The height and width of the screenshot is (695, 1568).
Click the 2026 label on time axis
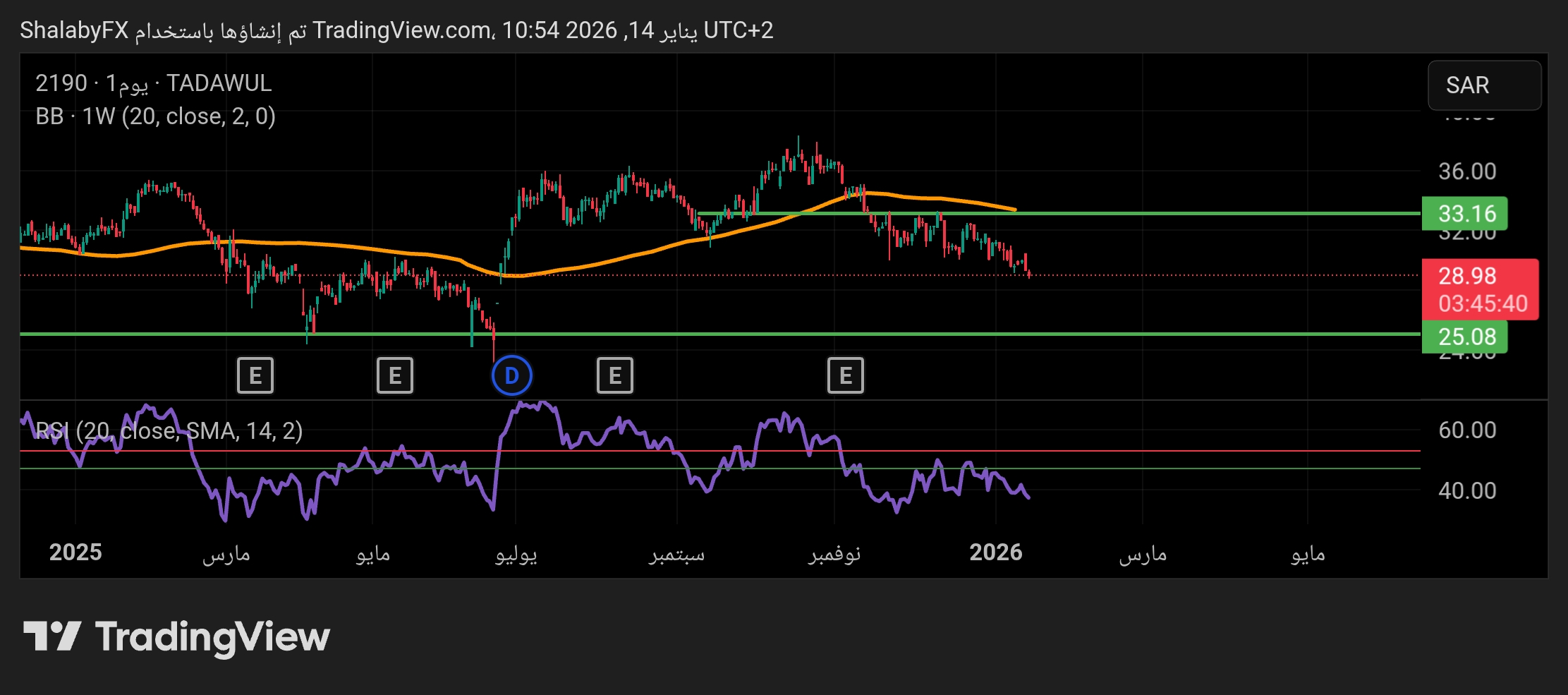tap(995, 552)
